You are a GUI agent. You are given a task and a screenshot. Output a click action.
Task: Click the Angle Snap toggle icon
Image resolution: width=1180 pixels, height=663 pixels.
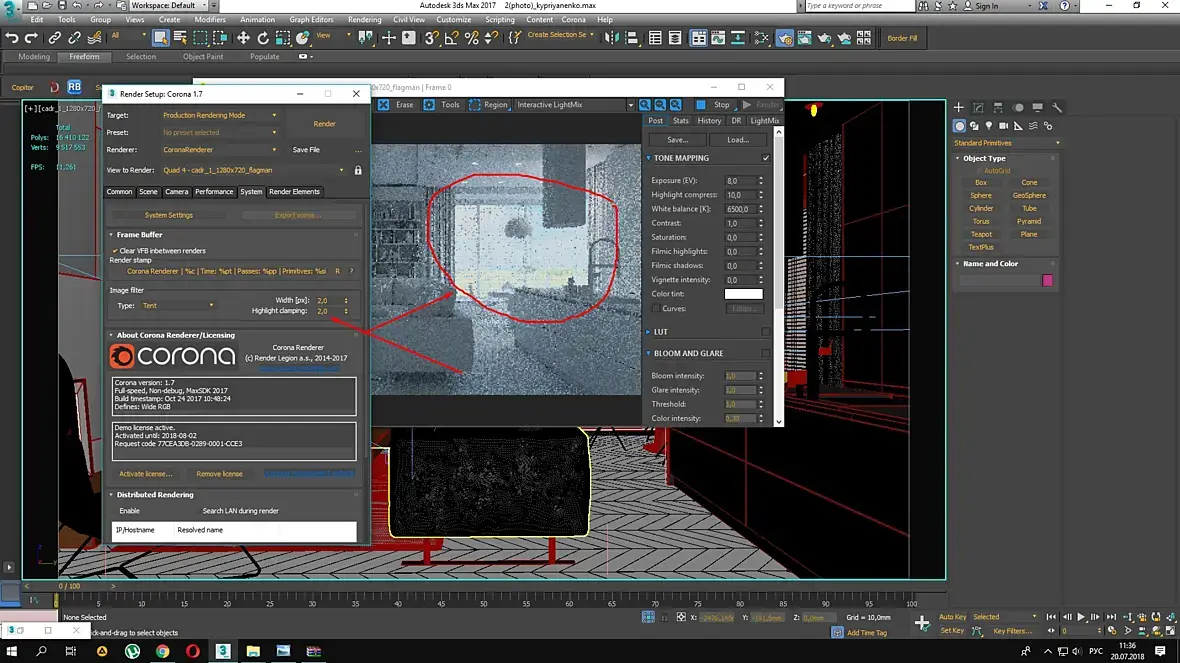(x=452, y=38)
